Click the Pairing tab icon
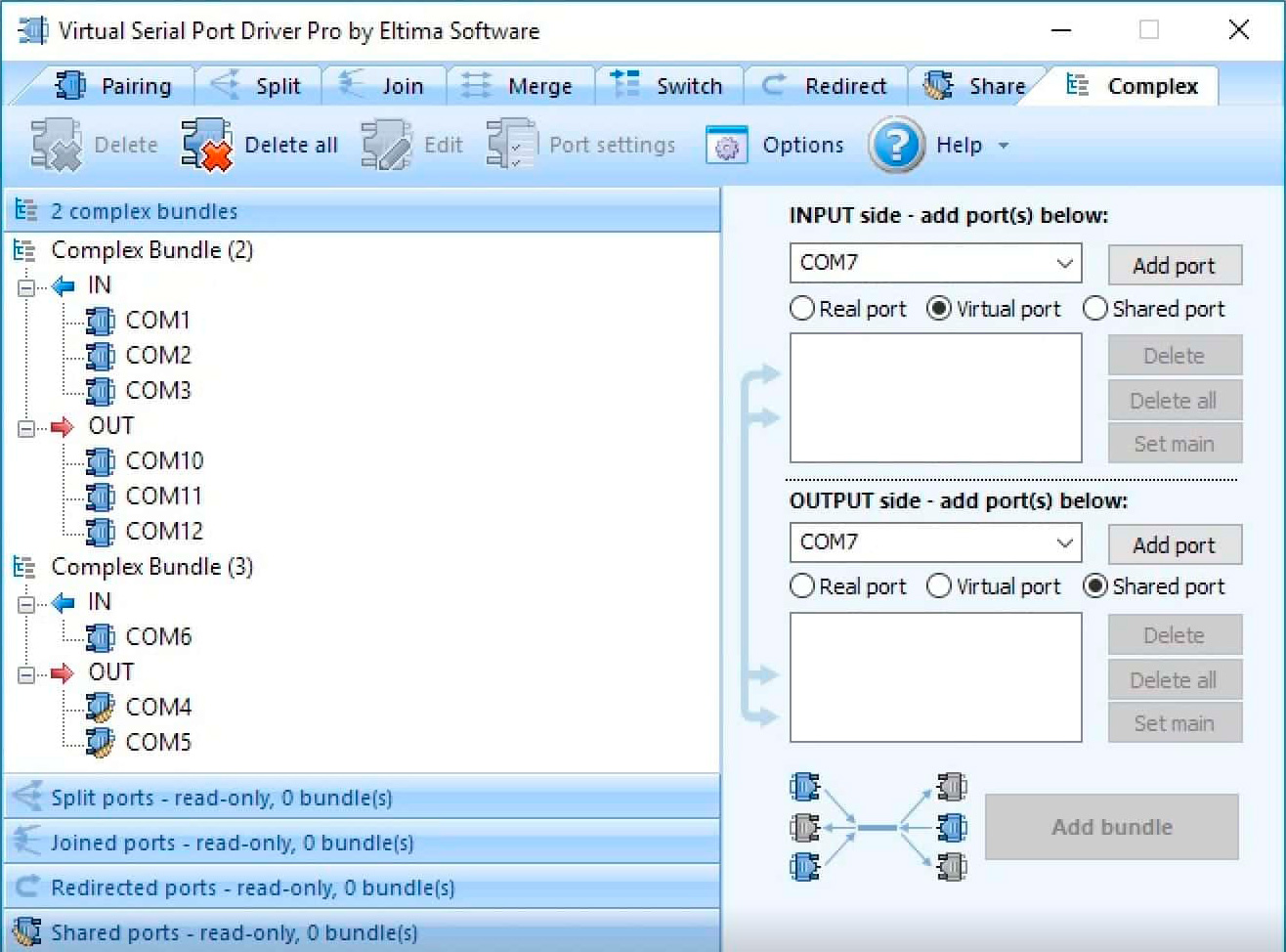Screen dimensions: 1286x952 70,86
